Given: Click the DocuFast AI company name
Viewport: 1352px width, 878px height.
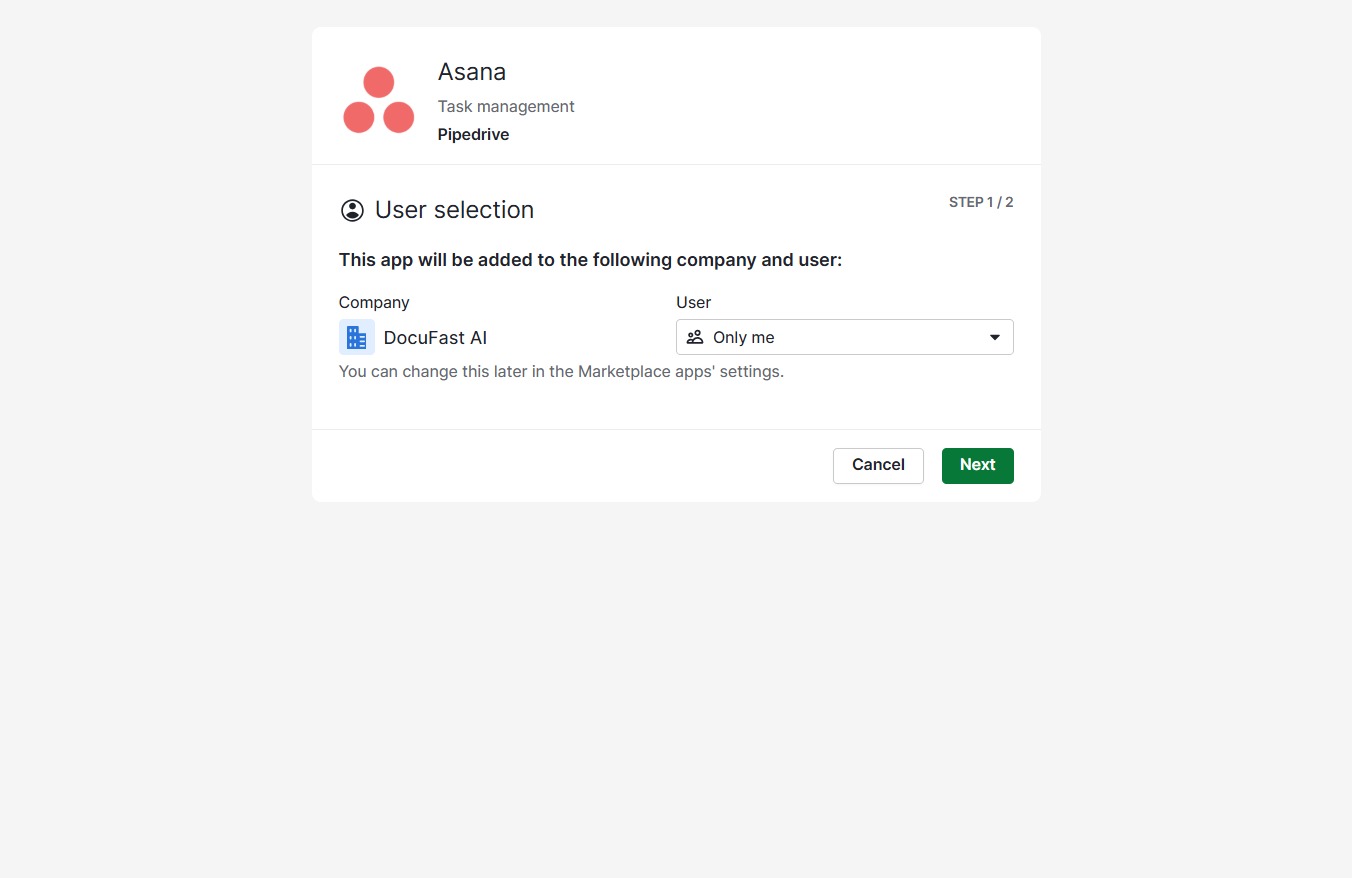Looking at the screenshot, I should (435, 338).
